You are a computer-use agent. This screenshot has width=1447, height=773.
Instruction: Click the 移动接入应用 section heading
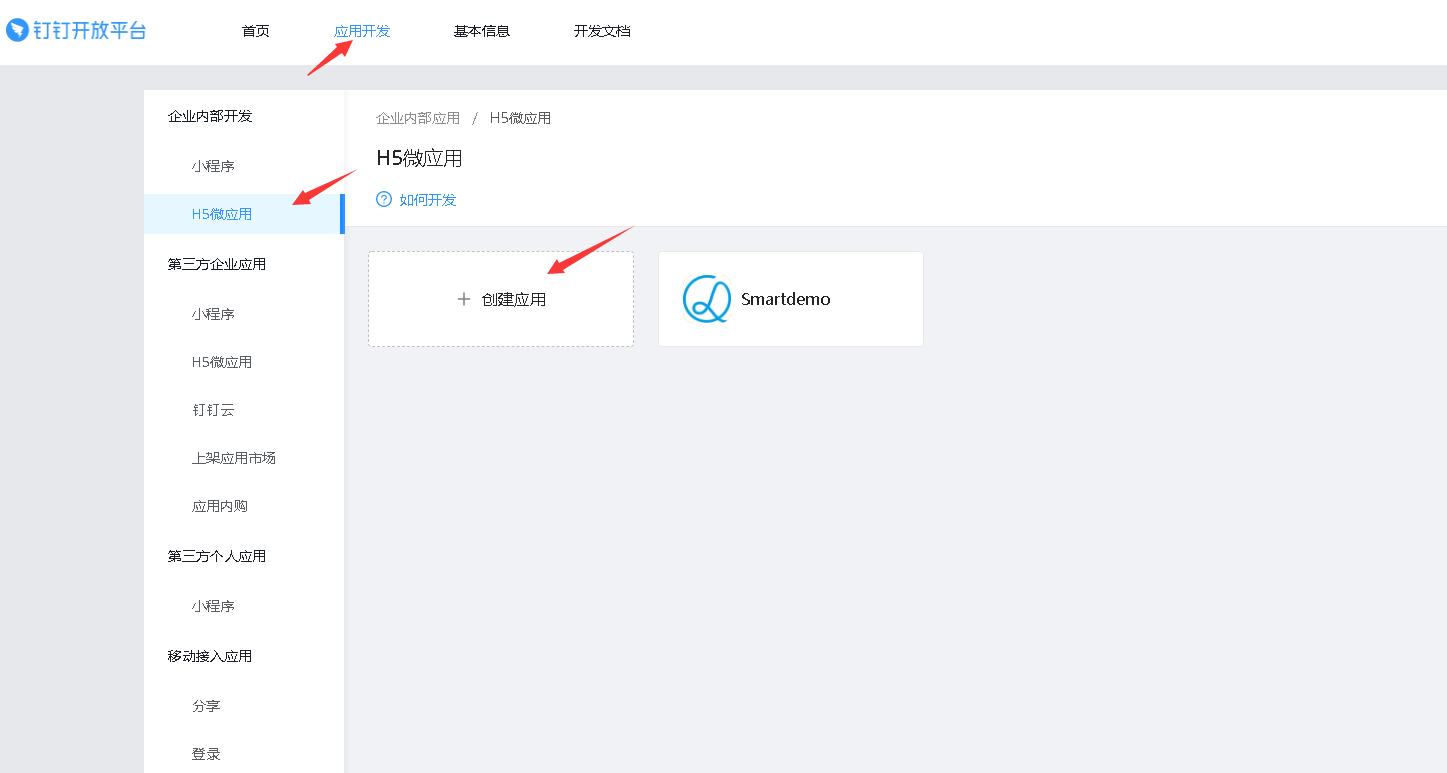point(210,656)
